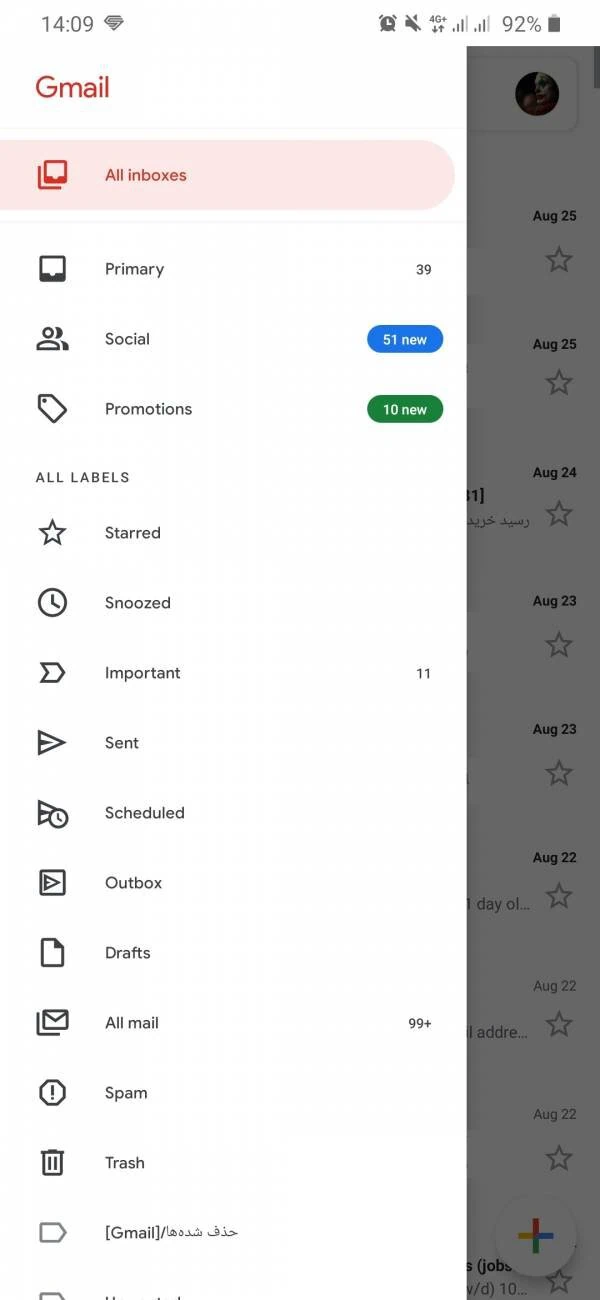Viewport: 600px width, 1300px height.
Task: Open the Primary inbox icon
Action: pyautogui.click(x=52, y=269)
